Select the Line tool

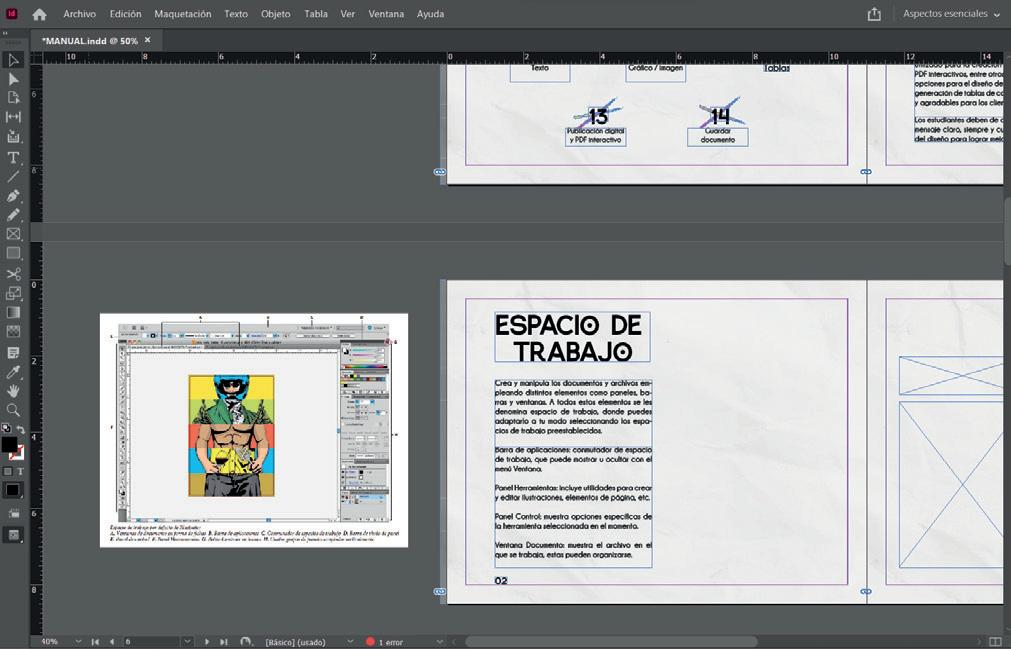point(13,177)
